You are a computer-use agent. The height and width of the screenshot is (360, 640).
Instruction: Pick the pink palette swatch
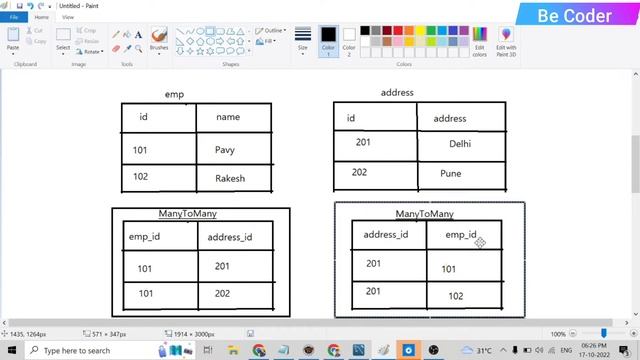click(398, 41)
